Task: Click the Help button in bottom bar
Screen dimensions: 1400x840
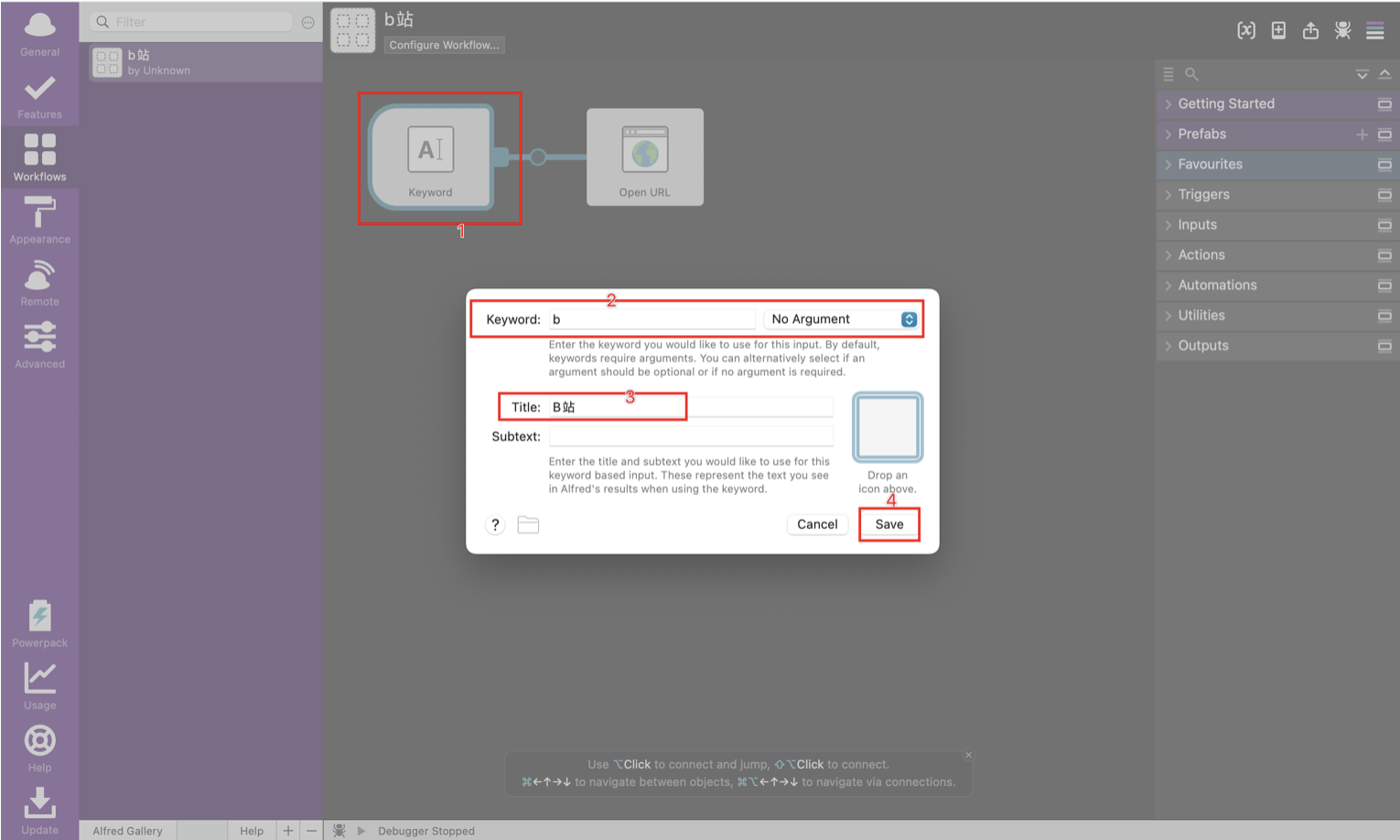Action: click(x=252, y=831)
